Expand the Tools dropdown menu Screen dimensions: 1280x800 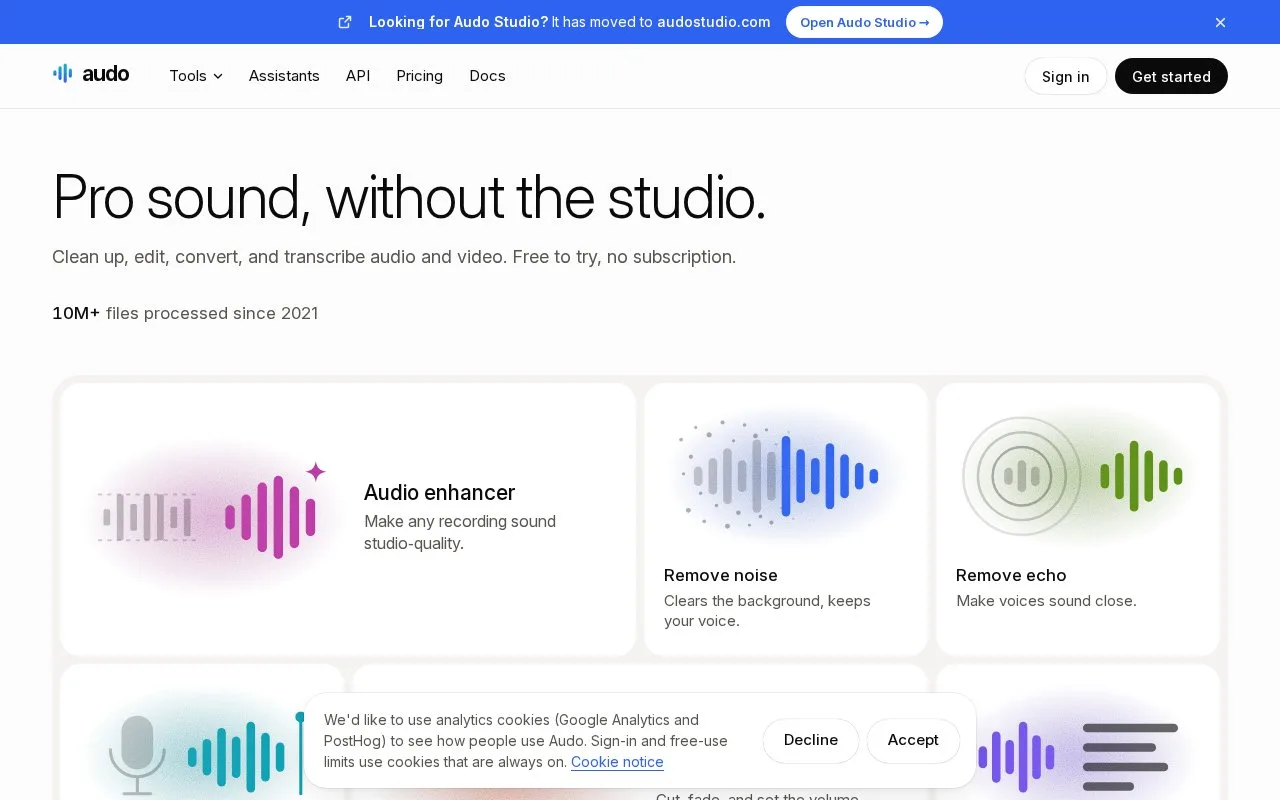click(x=196, y=76)
